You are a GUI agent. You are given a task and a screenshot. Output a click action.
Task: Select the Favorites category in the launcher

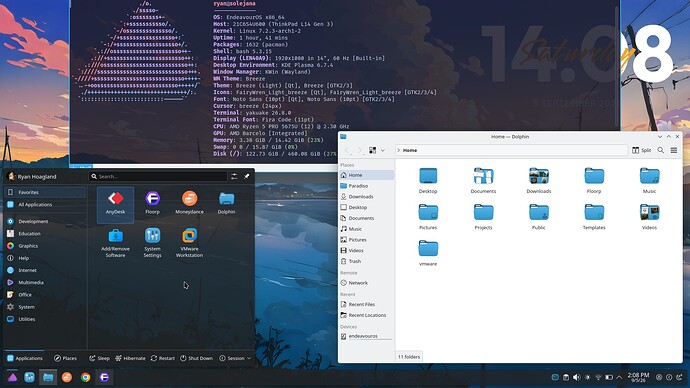tap(45, 192)
